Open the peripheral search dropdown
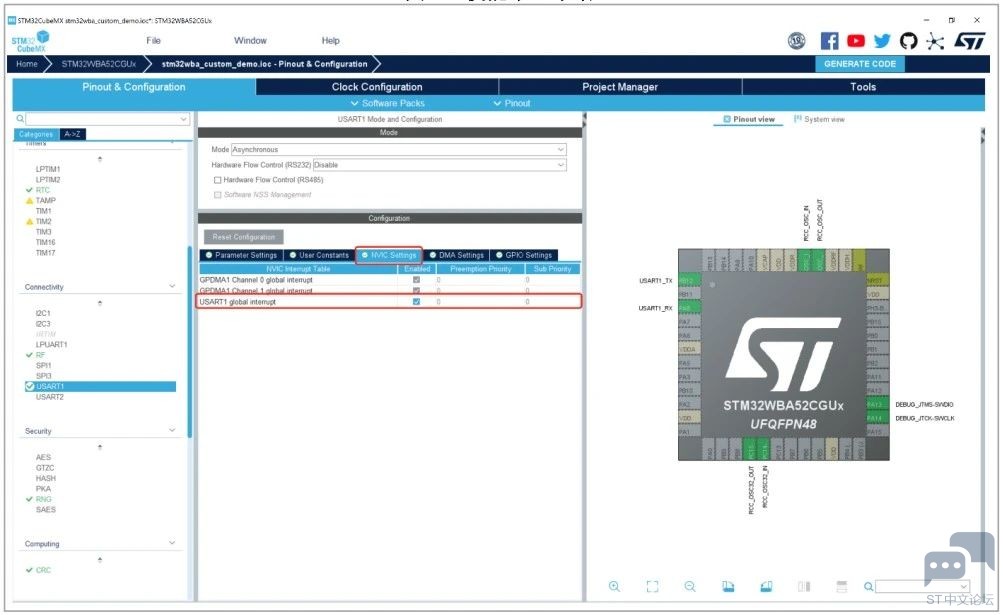Viewport: 1003px width, 615px height. 184,119
